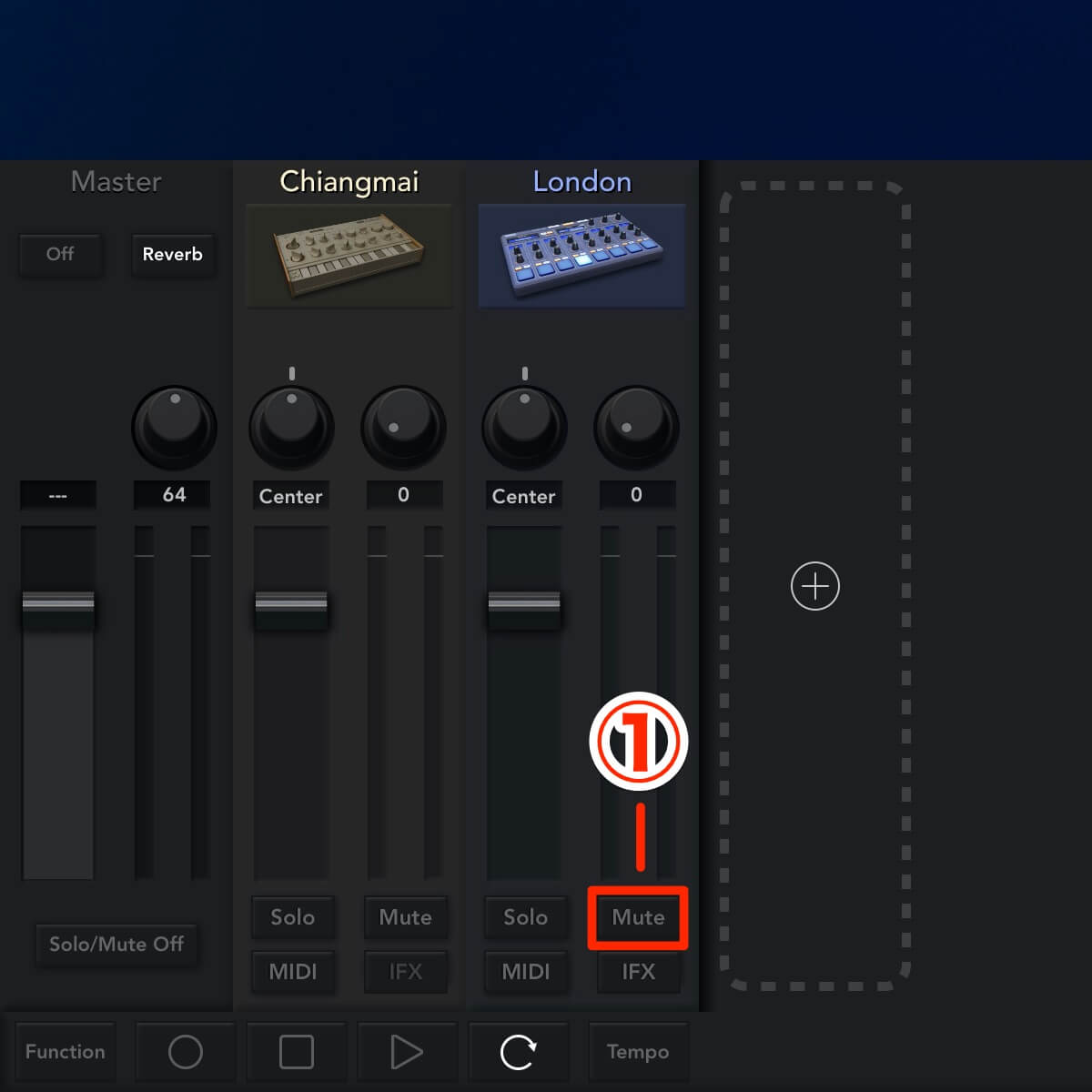
Task: Click the Solo/Mute Off button
Action: point(116,945)
